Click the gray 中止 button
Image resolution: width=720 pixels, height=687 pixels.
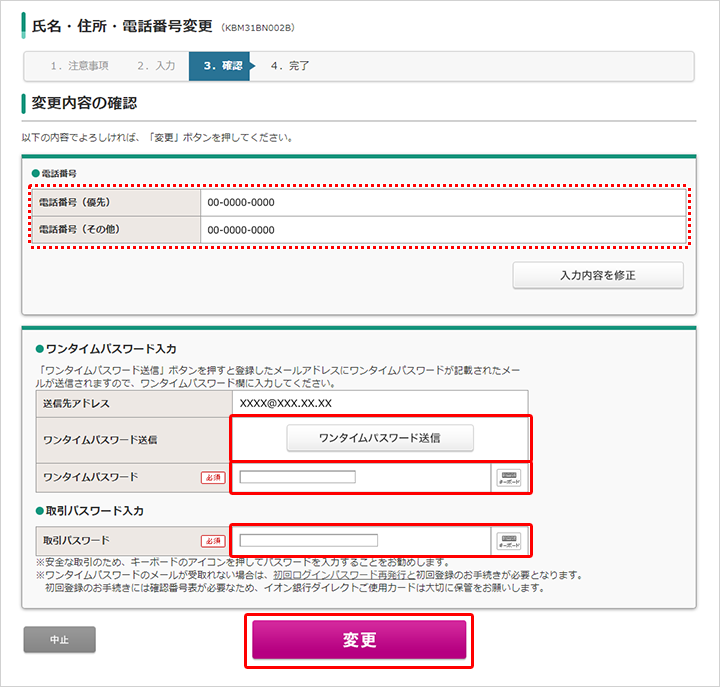60,639
